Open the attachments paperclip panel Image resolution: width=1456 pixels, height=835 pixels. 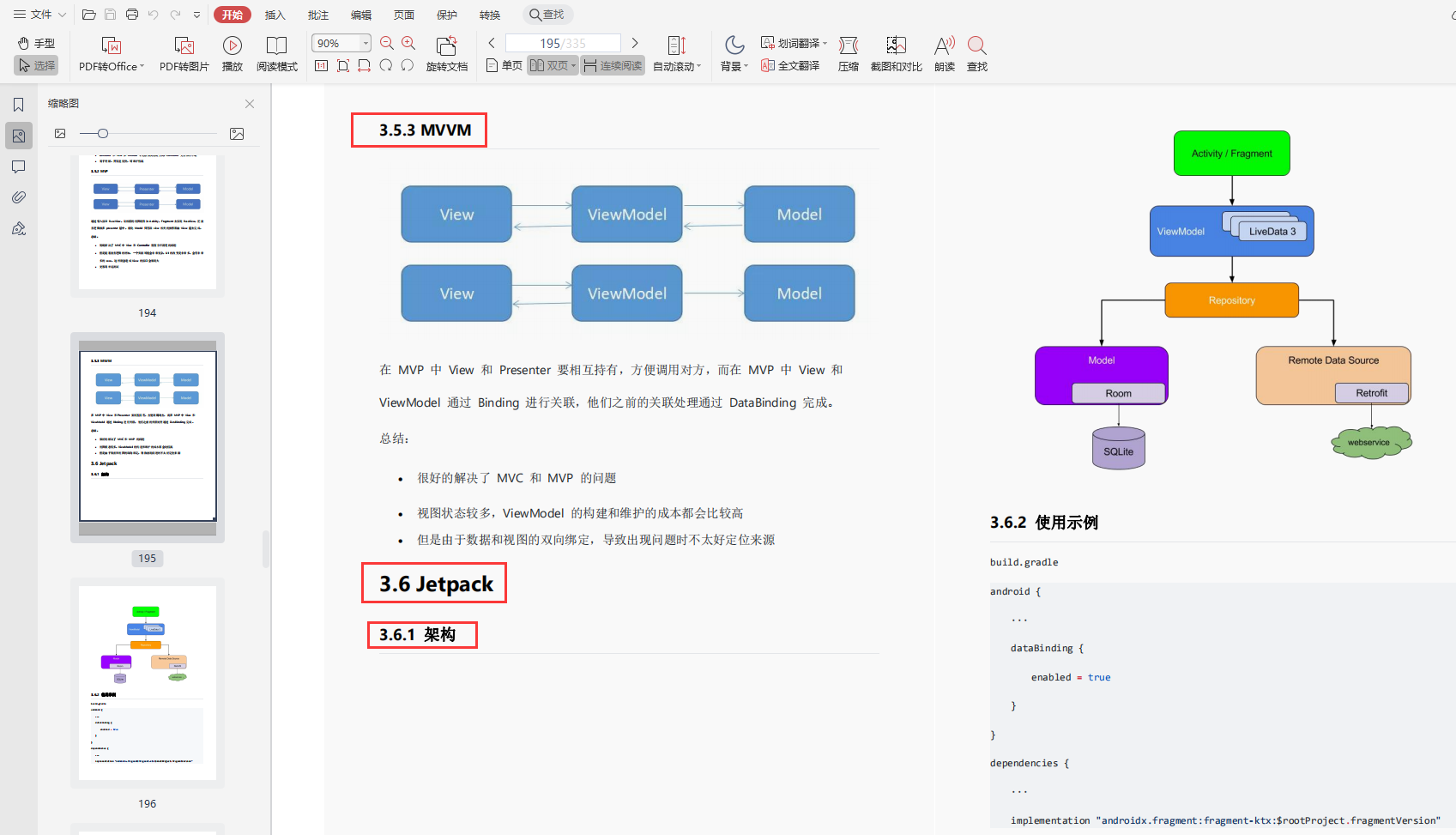pos(18,197)
